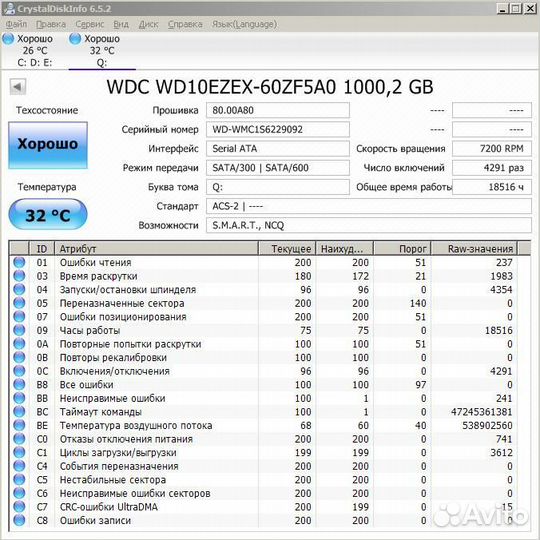Click the drive title WDC WD10EZEX-60ZF5A0
This screenshot has width=540, height=540.
point(221,86)
